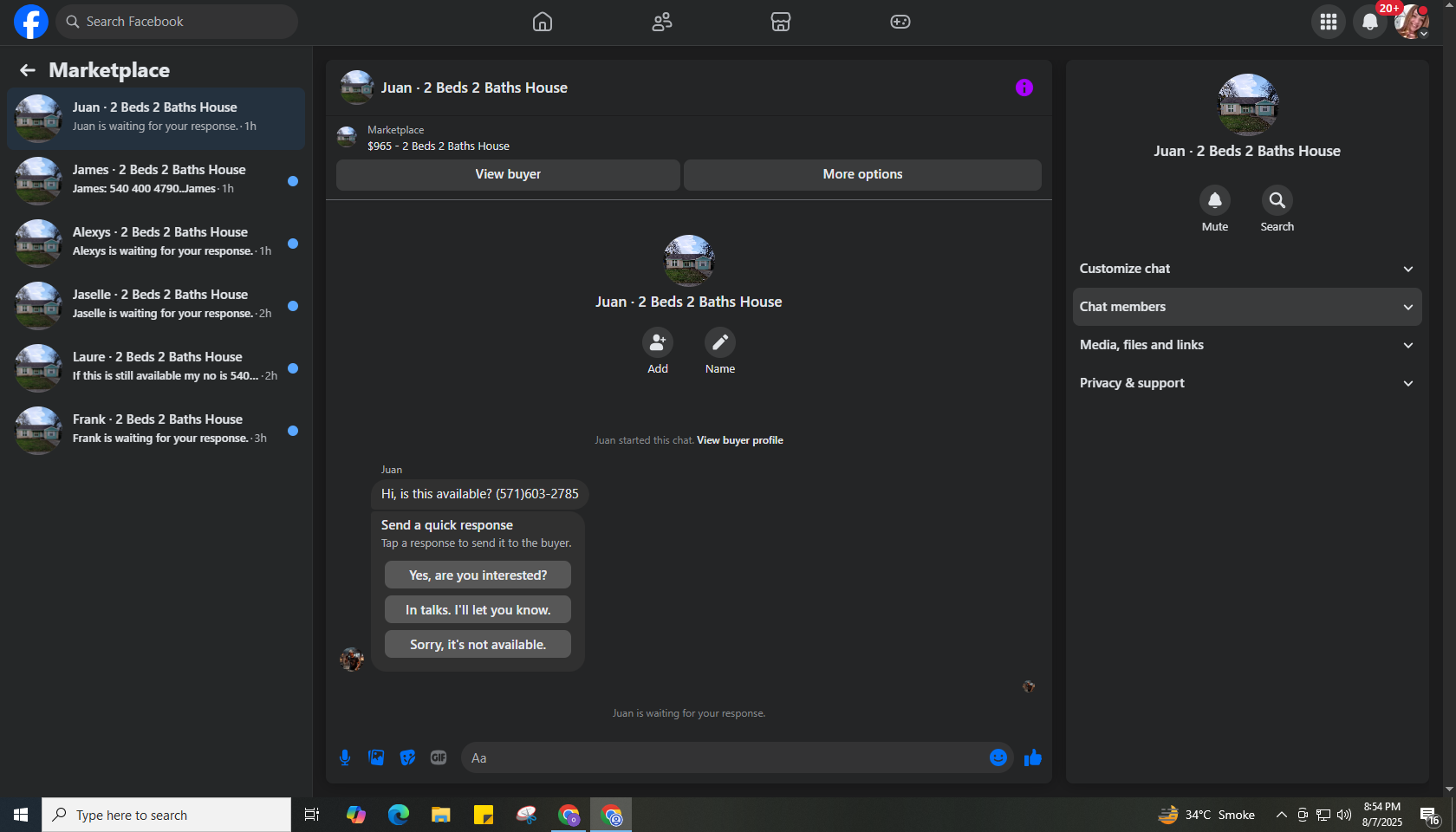Open the emoji picker in message box
Screen dimensions: 1456x832
(998, 758)
